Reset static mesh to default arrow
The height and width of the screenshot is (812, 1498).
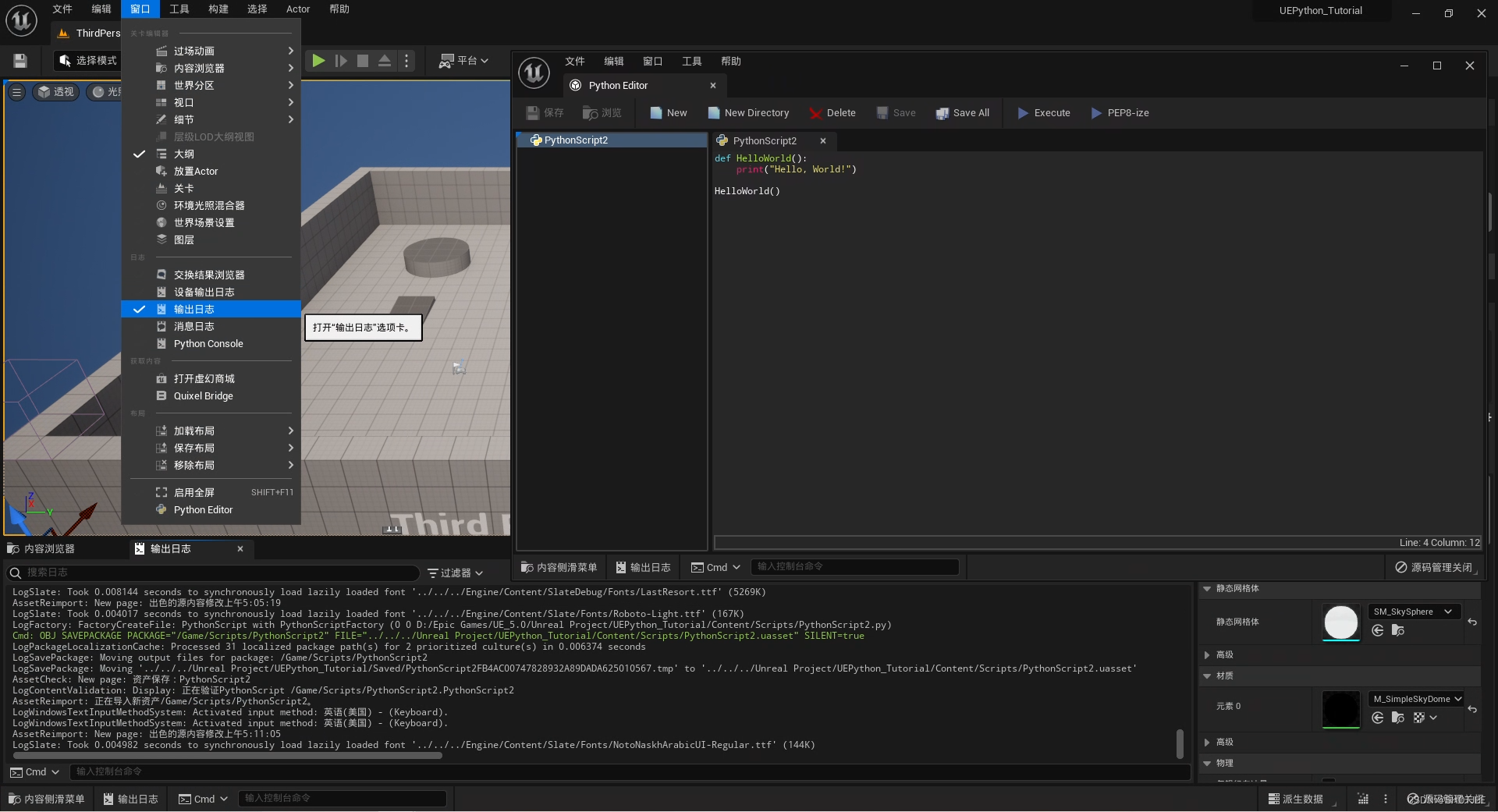[1472, 622]
